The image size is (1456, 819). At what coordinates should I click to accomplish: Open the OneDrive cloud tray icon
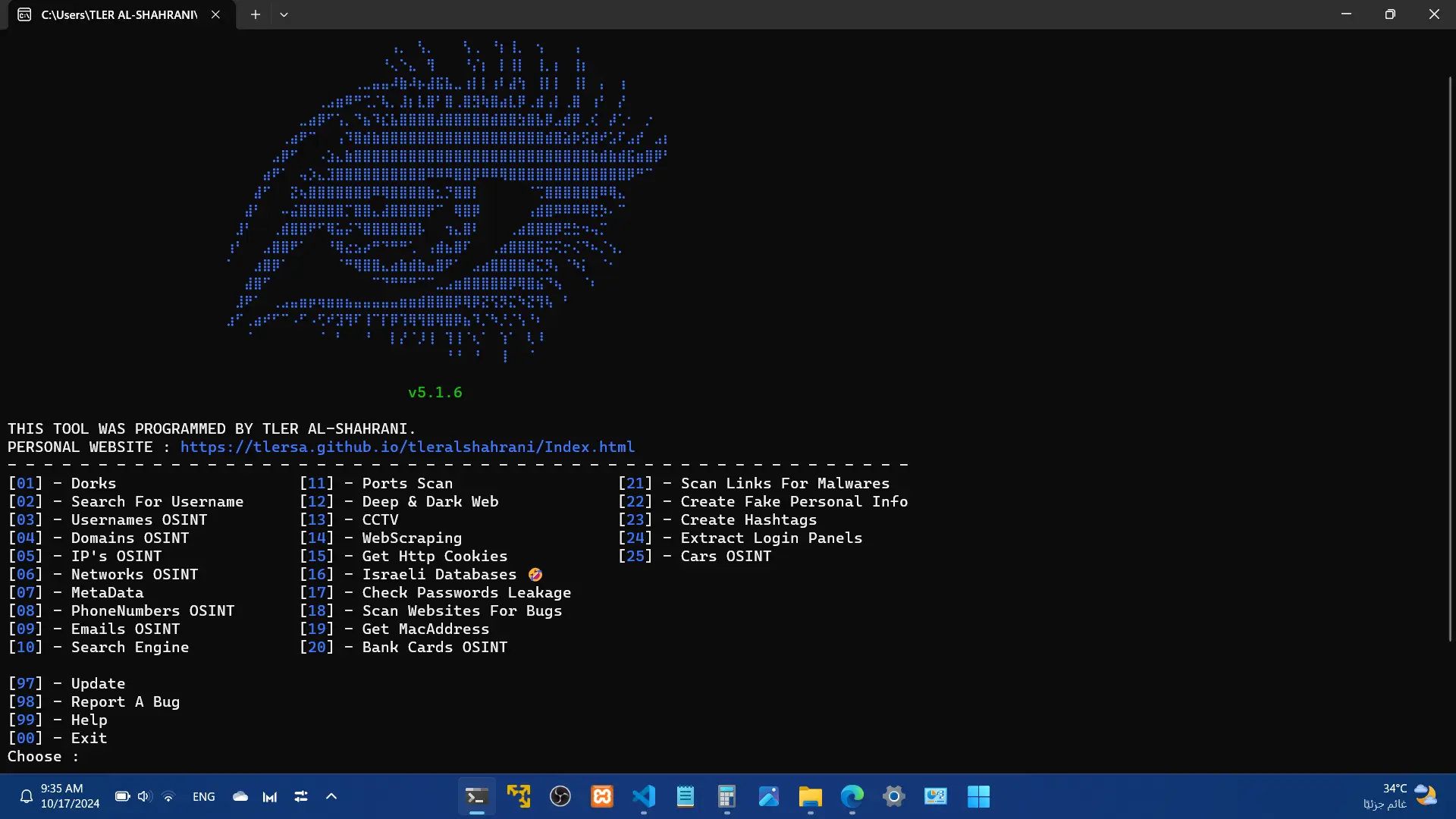(240, 796)
